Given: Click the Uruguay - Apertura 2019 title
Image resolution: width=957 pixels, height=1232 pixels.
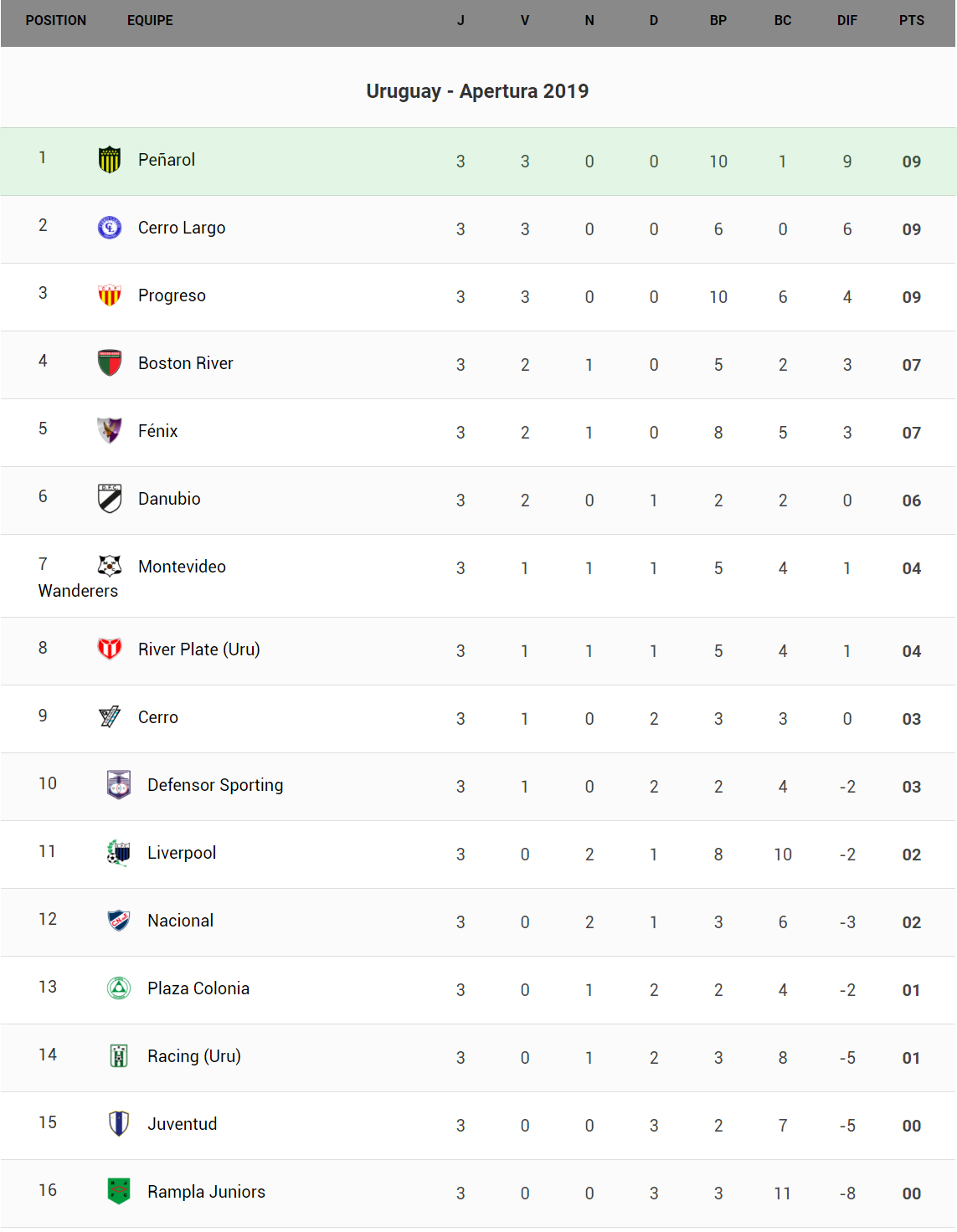Looking at the screenshot, I should (x=477, y=91).
